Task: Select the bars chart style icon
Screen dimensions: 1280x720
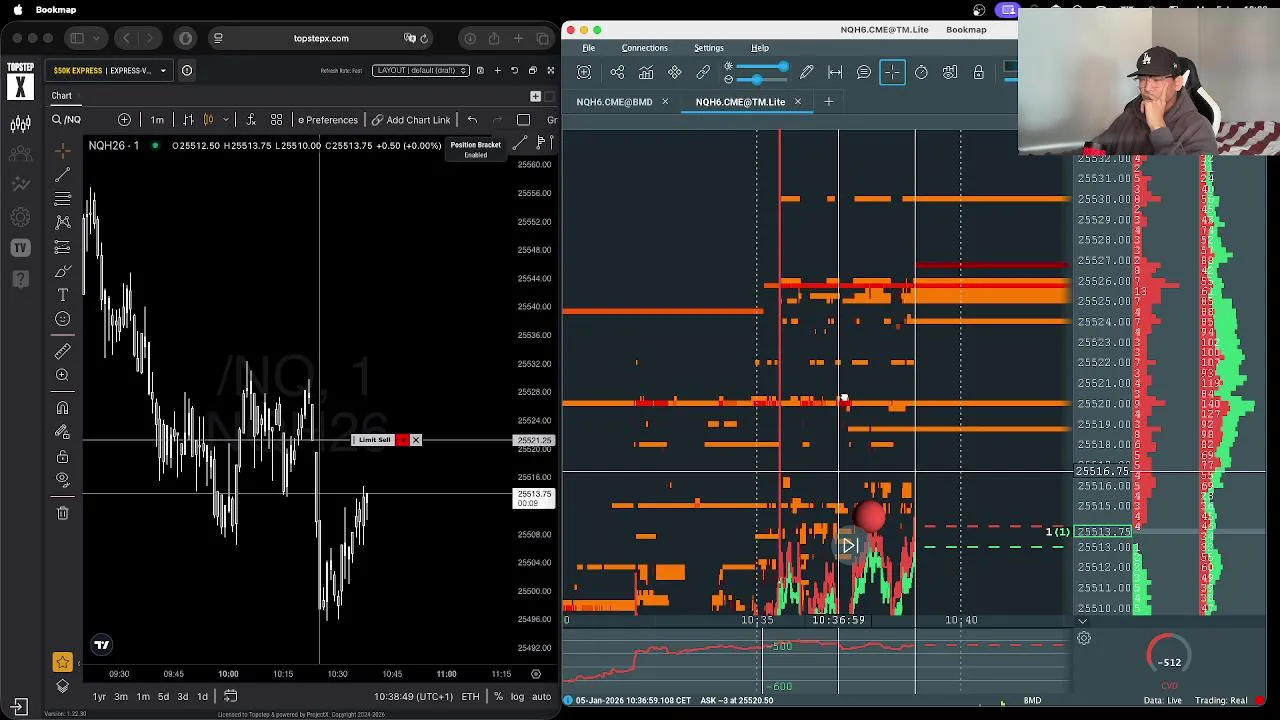Action: pyautogui.click(x=187, y=120)
